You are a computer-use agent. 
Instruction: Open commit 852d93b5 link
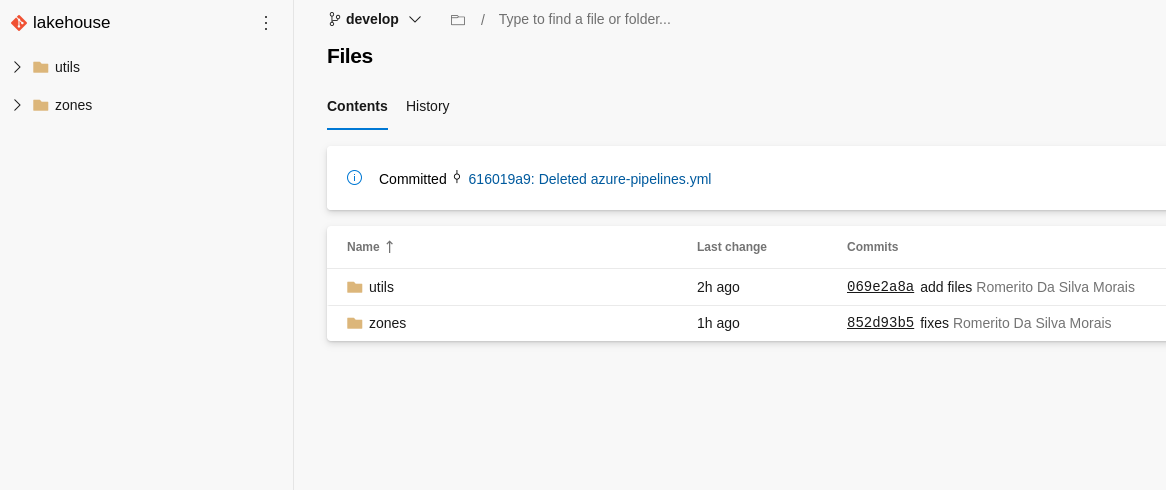click(x=880, y=323)
